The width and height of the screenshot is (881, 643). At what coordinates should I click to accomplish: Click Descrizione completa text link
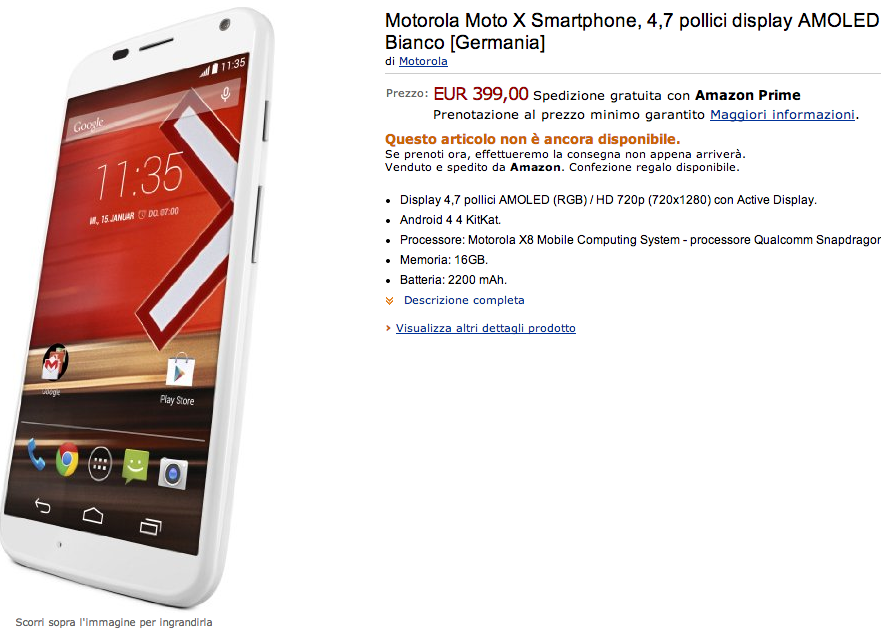pyautogui.click(x=464, y=300)
